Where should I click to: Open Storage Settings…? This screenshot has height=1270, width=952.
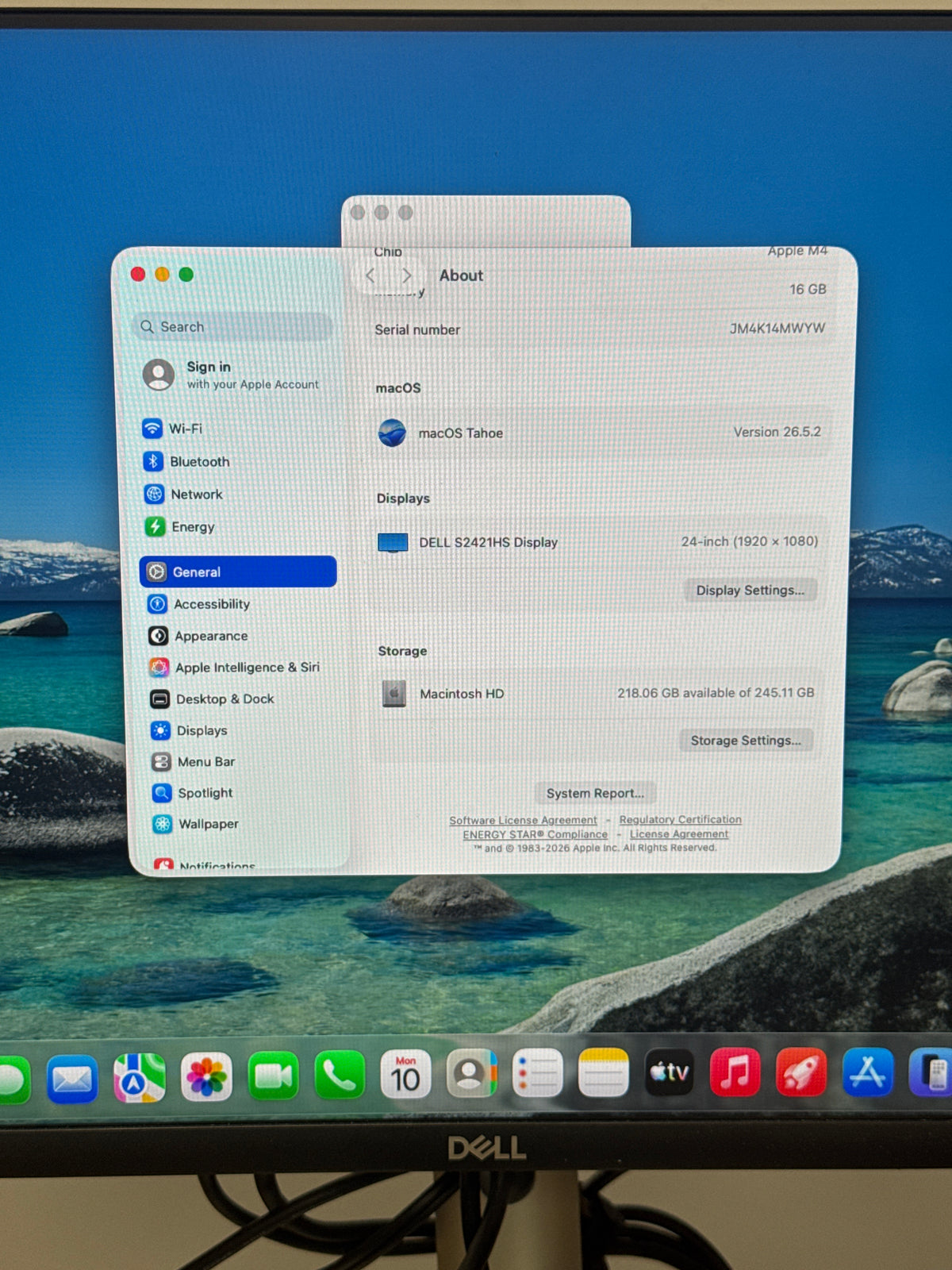746,740
